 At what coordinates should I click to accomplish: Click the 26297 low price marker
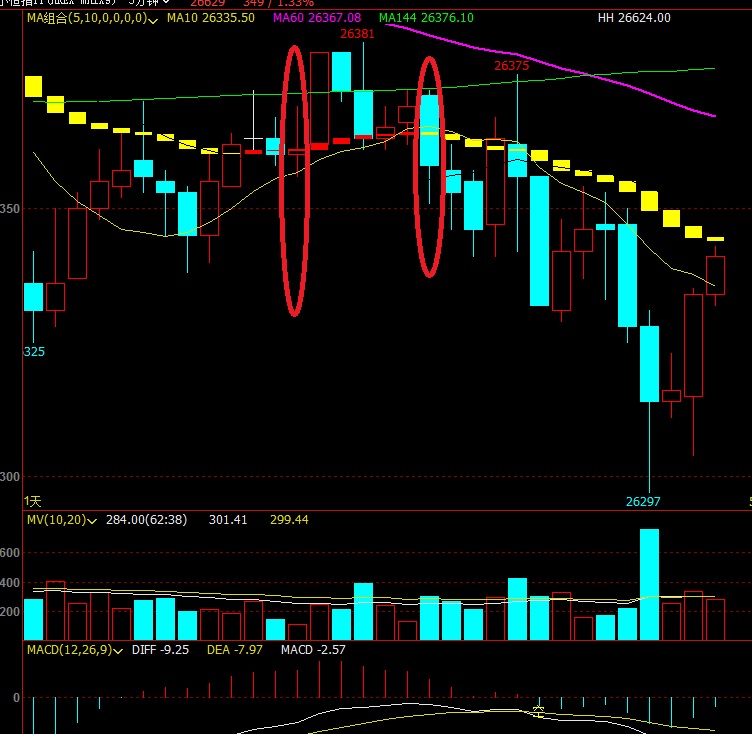coord(643,500)
